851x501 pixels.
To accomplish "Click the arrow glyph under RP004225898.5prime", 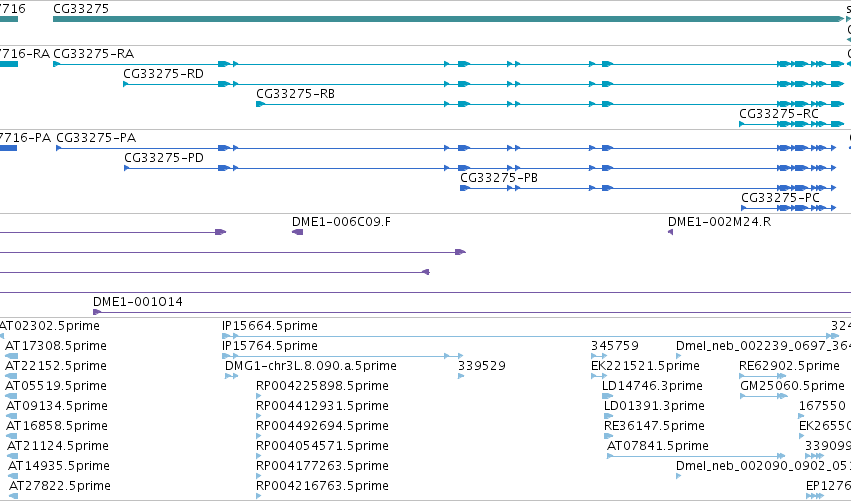I will (x=258, y=396).
